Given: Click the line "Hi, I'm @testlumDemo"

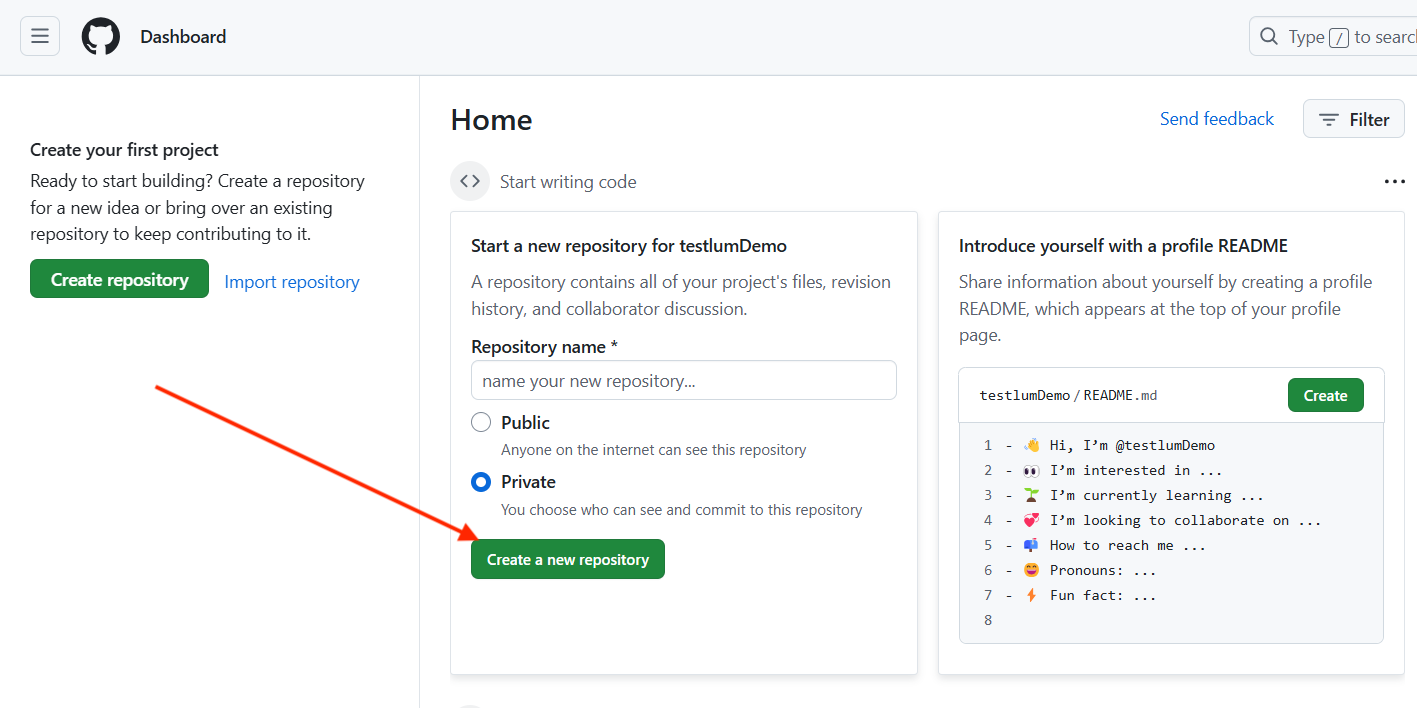Looking at the screenshot, I should [x=1132, y=445].
